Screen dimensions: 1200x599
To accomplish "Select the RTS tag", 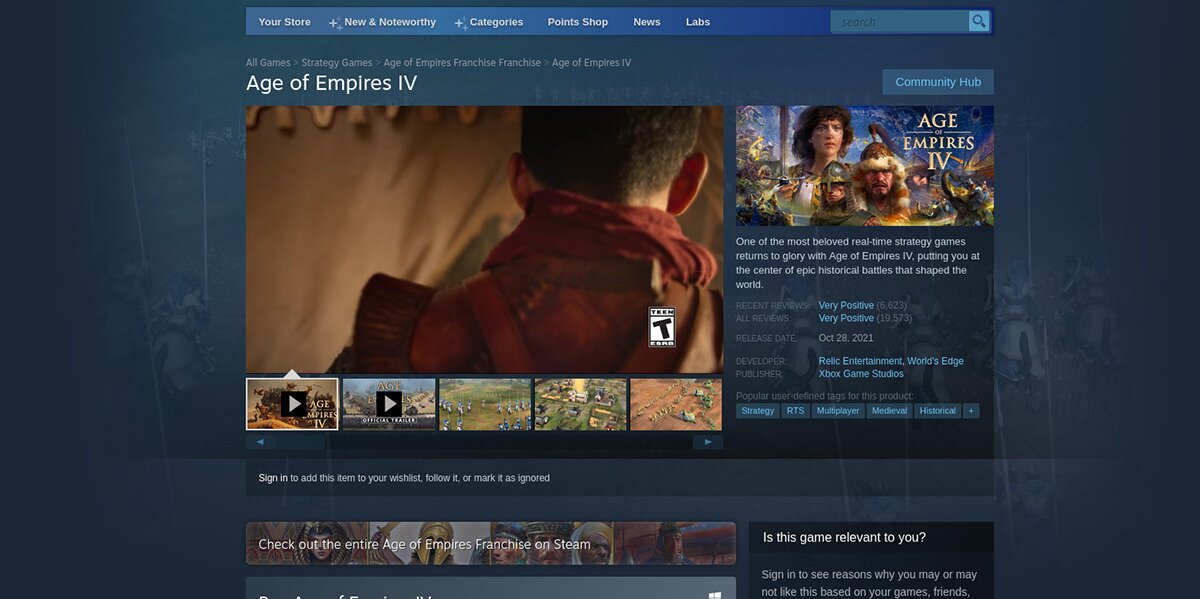I will pos(795,411).
